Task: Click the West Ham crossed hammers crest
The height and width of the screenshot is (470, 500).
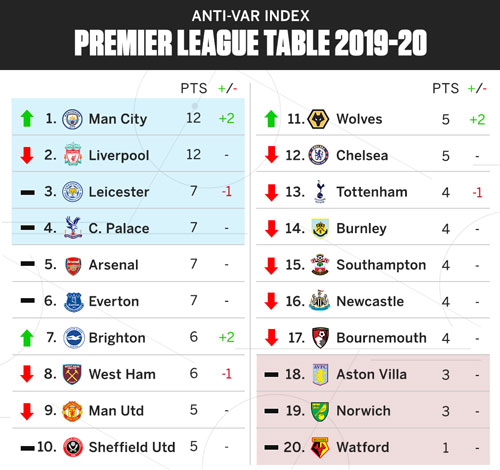Action: [72, 374]
